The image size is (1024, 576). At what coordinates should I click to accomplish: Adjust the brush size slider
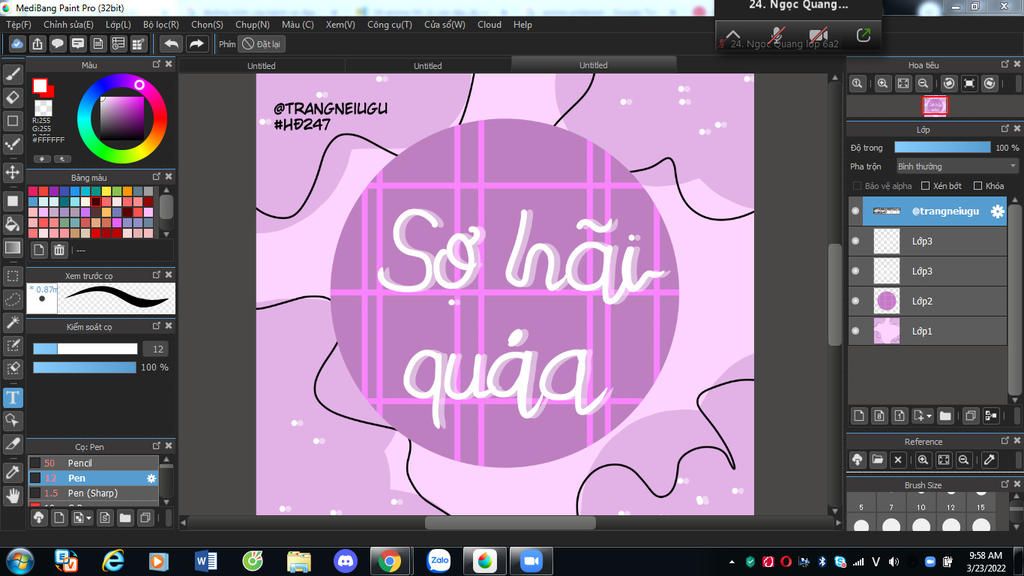(85, 349)
